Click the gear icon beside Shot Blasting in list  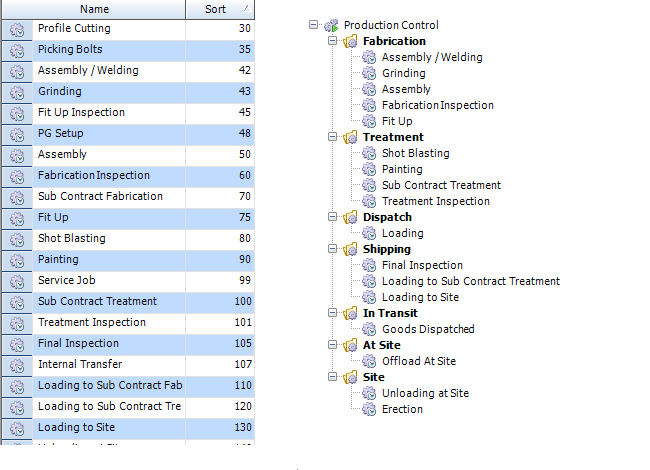tap(16, 239)
